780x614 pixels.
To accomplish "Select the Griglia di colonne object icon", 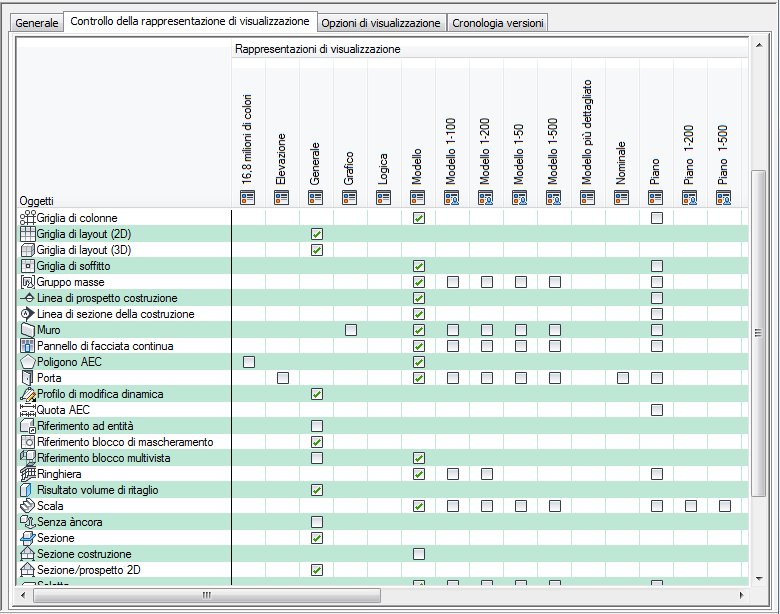I will (28, 218).
